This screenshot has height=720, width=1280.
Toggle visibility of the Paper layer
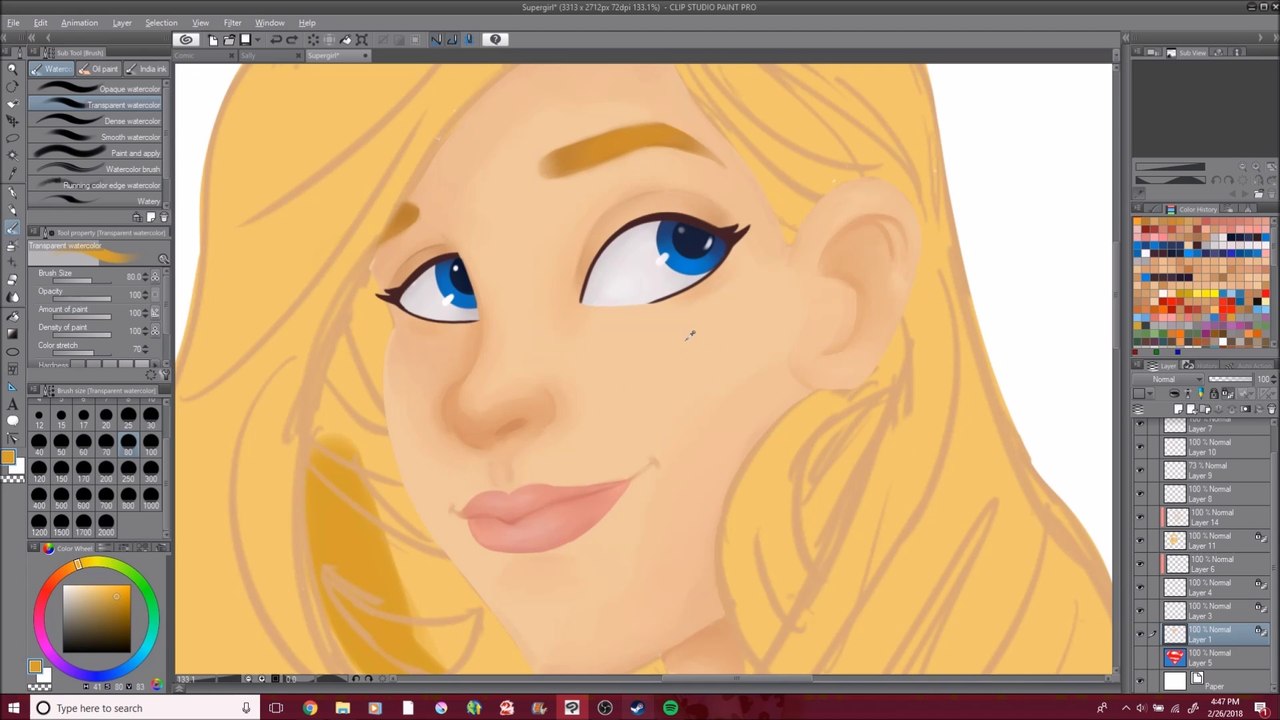[x=1140, y=681]
